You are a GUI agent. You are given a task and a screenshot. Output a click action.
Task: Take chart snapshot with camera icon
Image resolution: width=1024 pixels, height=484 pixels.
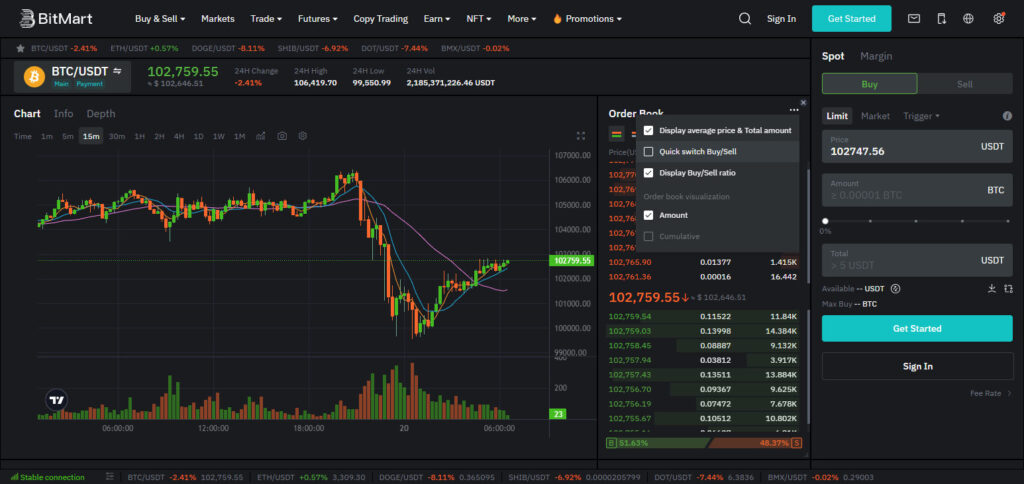(282, 136)
